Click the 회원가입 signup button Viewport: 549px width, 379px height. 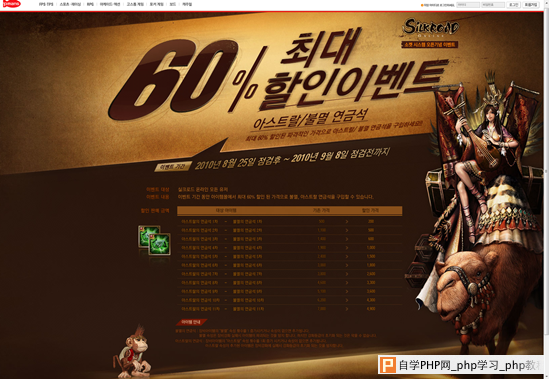pyautogui.click(x=531, y=5)
